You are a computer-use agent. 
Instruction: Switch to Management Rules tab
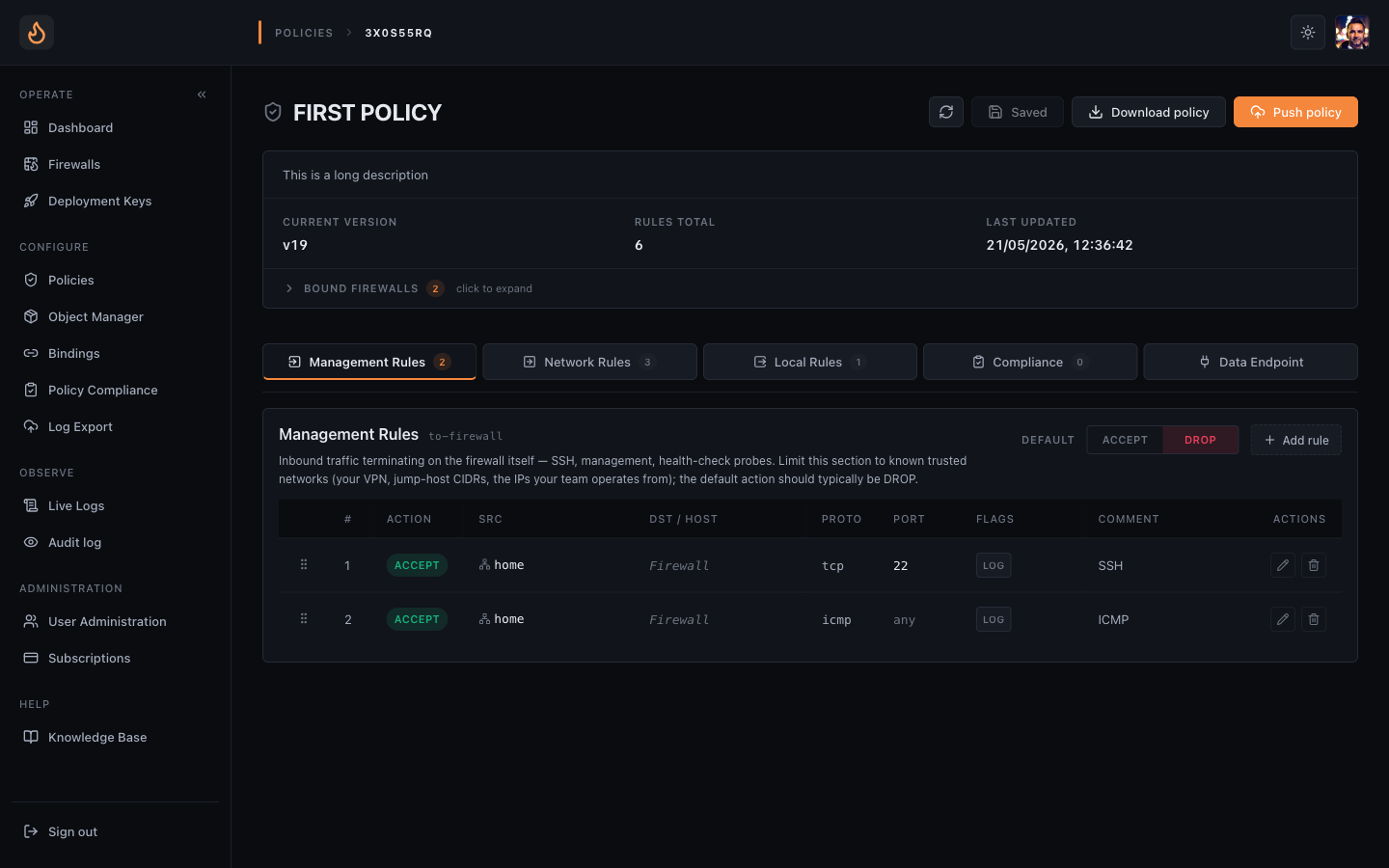[369, 362]
